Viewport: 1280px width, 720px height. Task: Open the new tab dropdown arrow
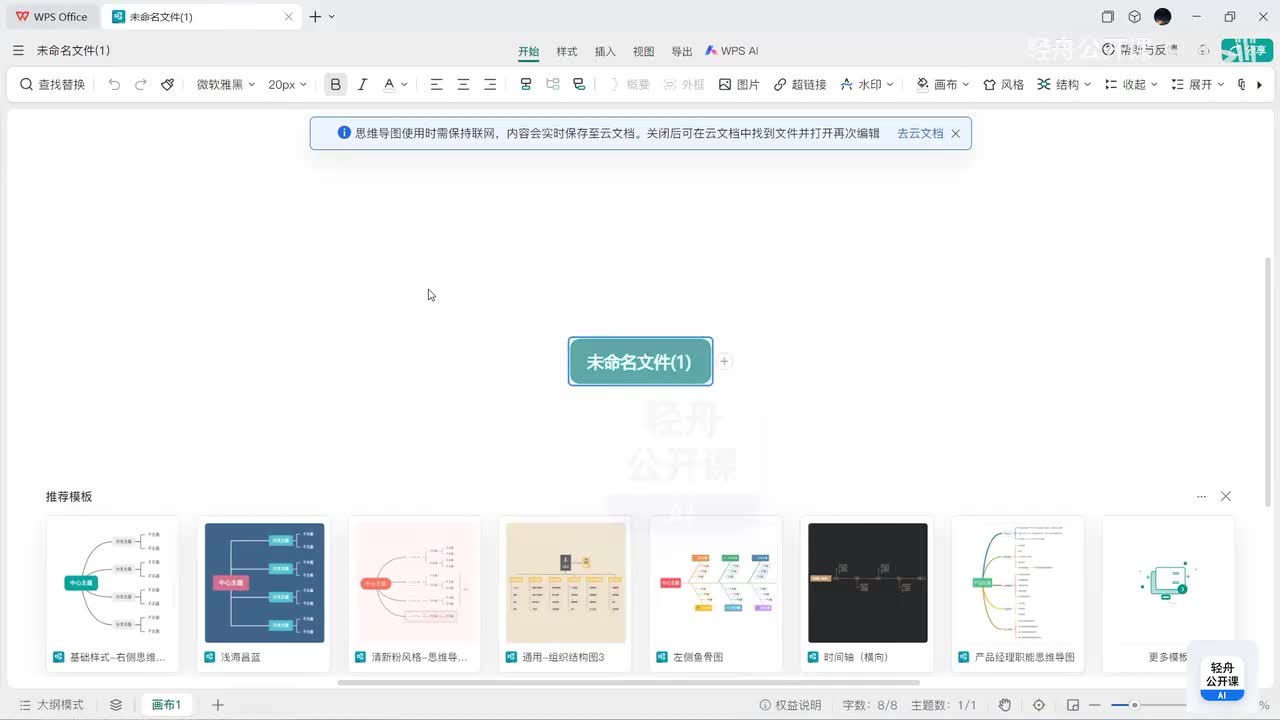click(x=332, y=17)
